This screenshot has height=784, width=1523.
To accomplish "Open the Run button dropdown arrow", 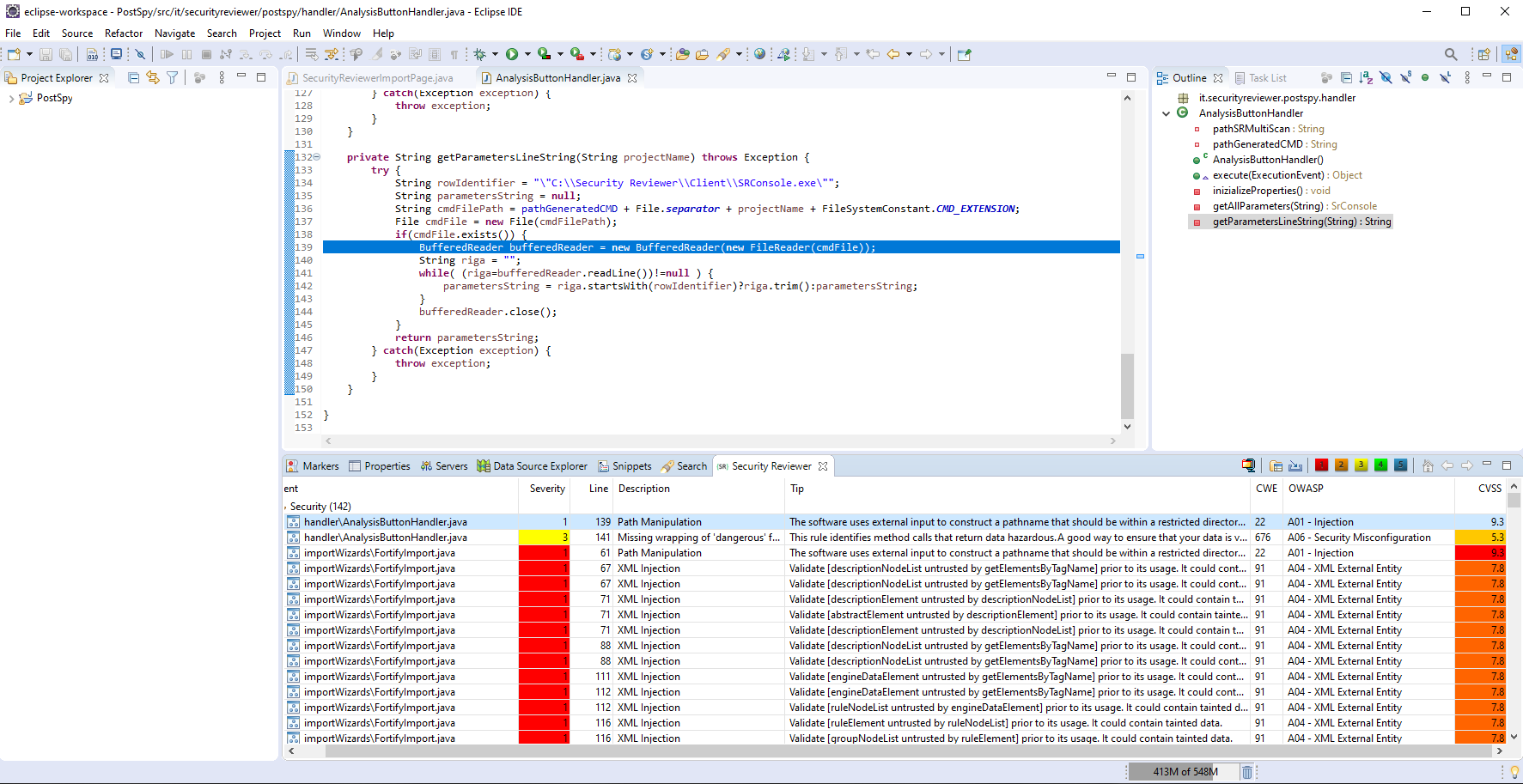I will [526, 53].
